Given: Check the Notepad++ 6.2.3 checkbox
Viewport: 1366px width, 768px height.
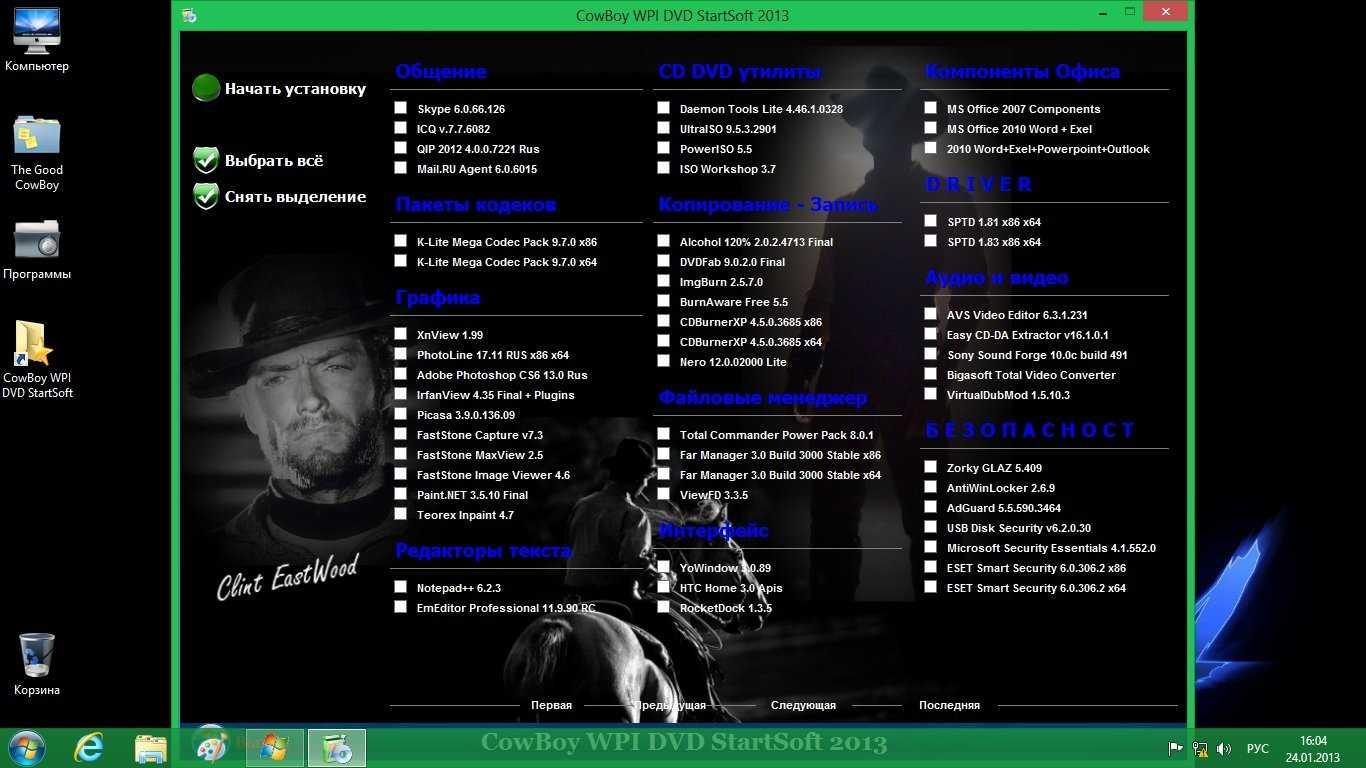Looking at the screenshot, I should (400, 587).
